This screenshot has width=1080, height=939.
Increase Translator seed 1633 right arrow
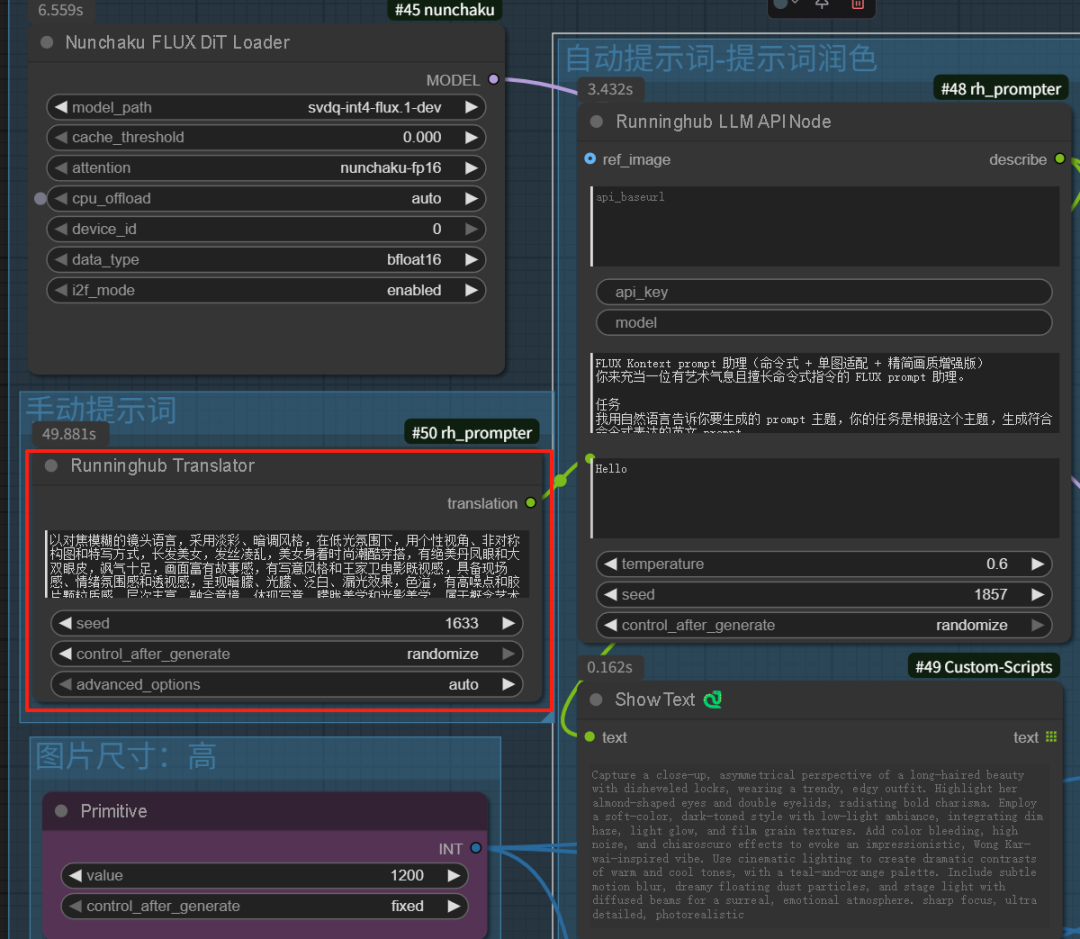[x=508, y=623]
